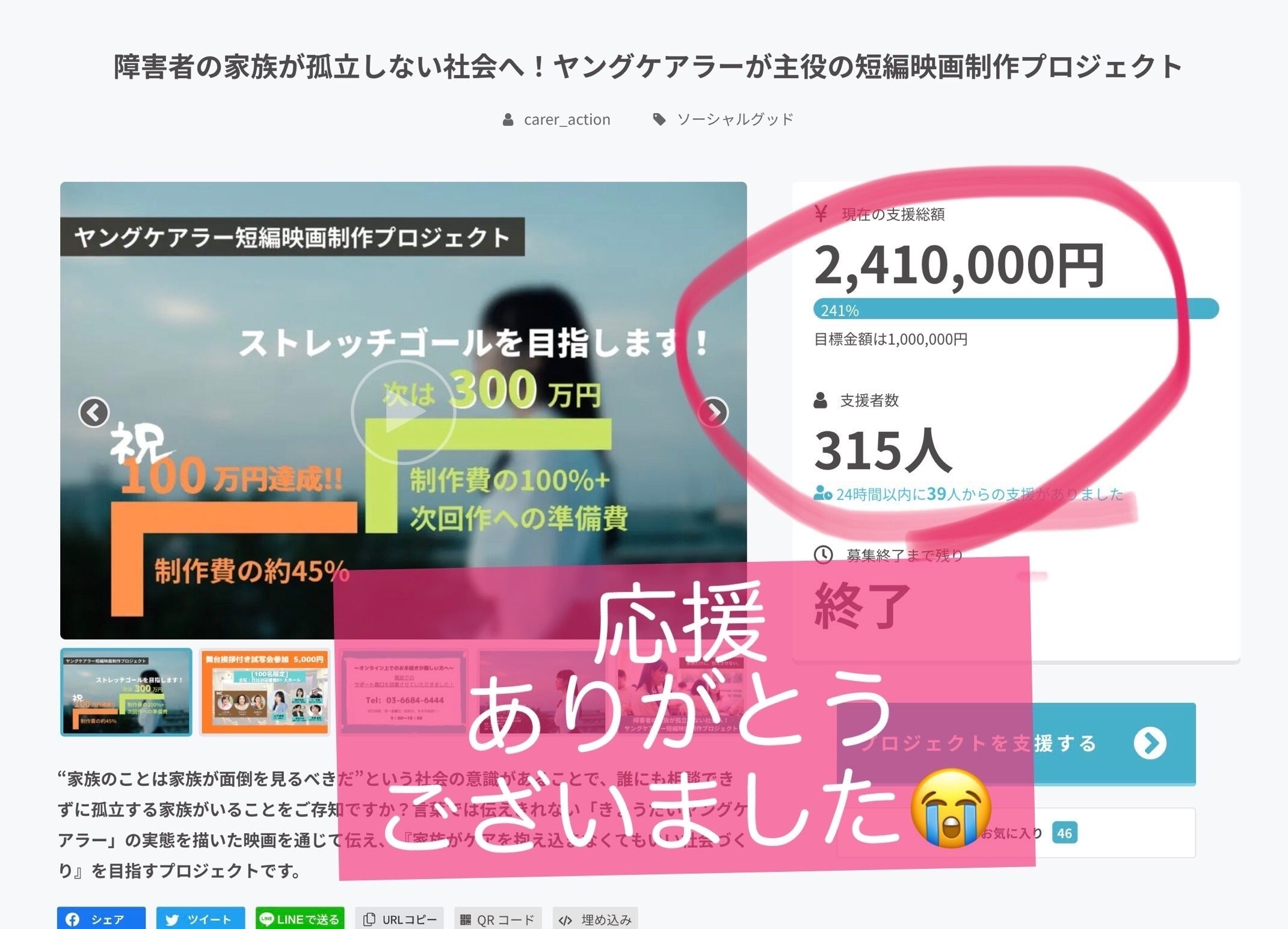Click the project title heading
The width and height of the screenshot is (1288, 929).
click(648, 66)
